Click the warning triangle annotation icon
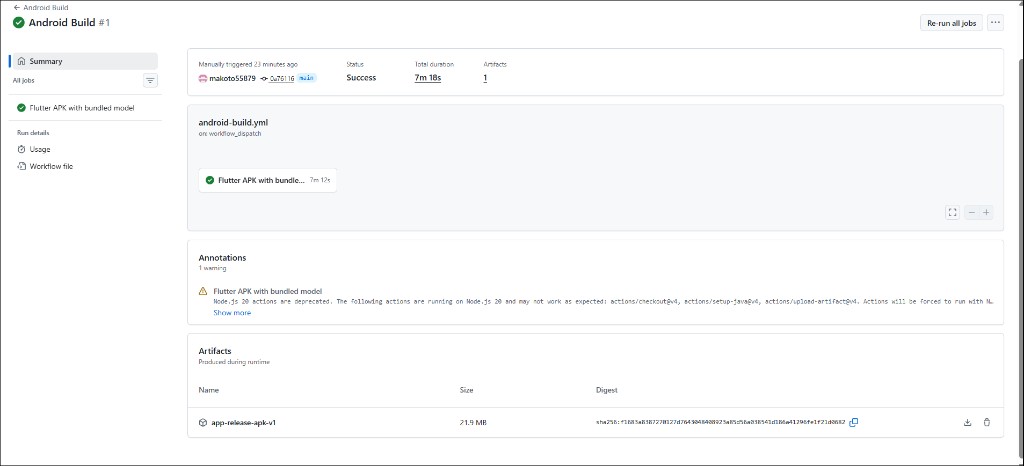1024x466 pixels. [203, 291]
